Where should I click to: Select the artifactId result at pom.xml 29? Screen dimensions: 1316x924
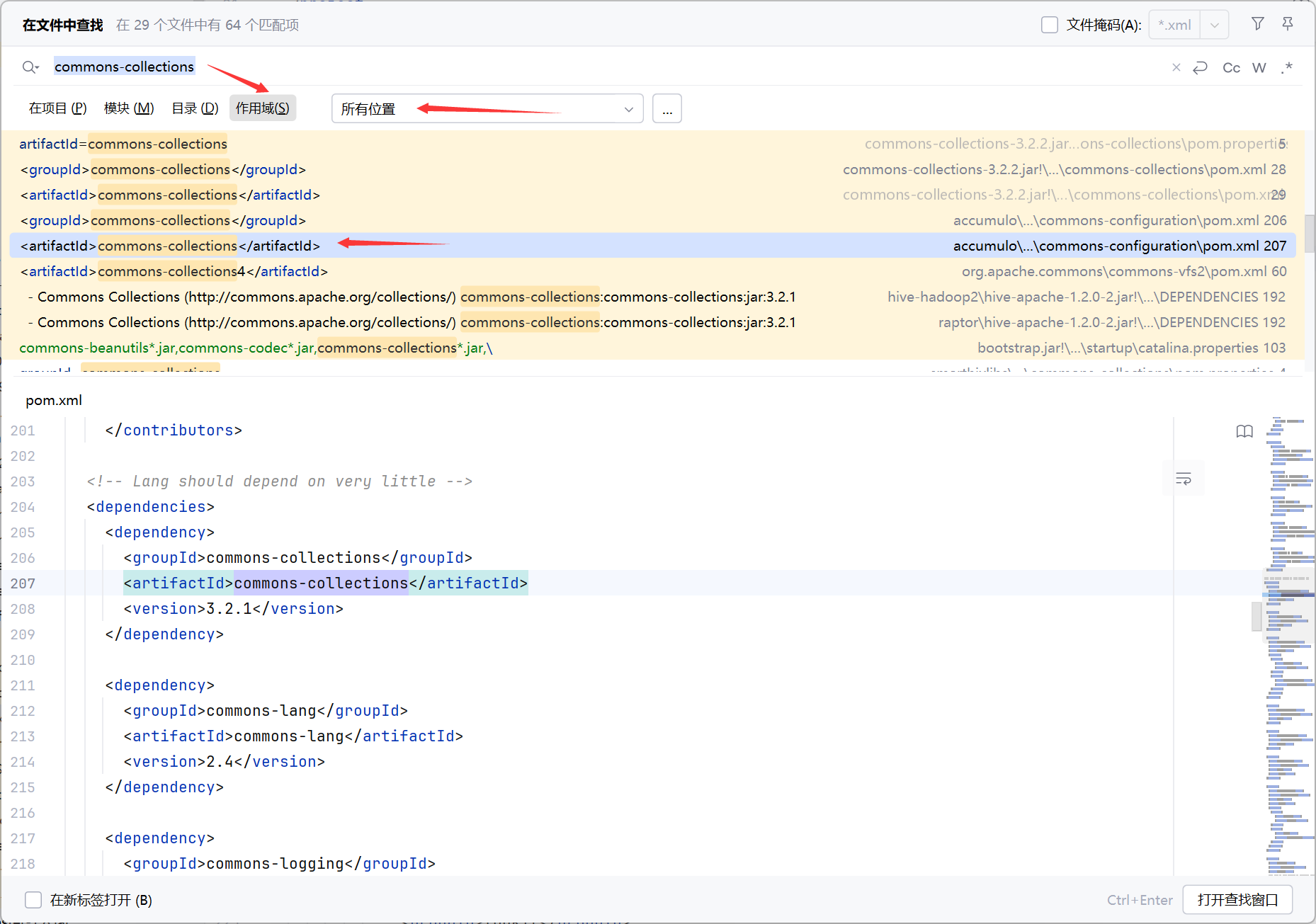(x=653, y=195)
